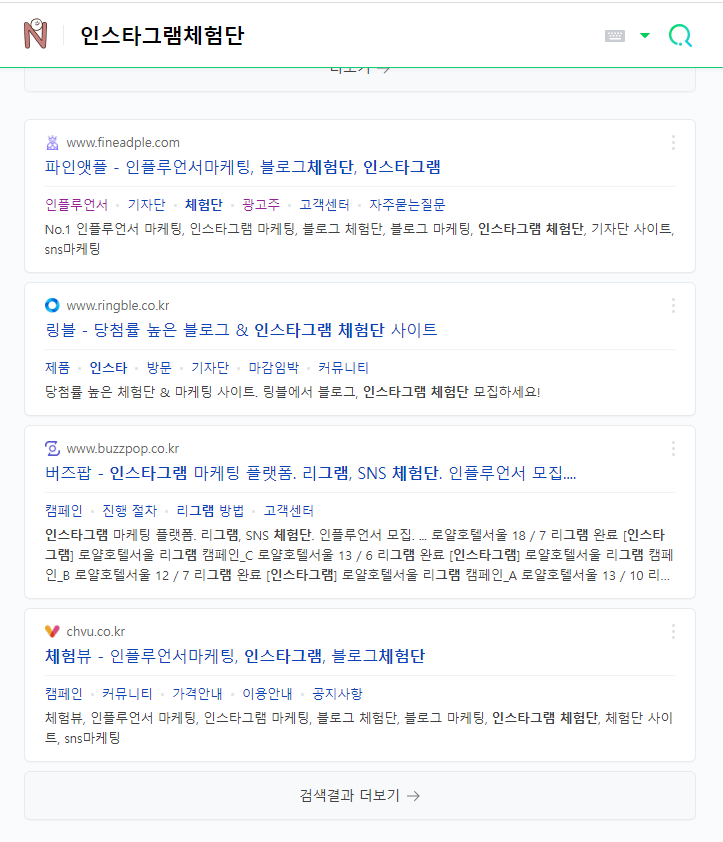Go to the buzzpop 진행 절차 sublink
This screenshot has height=842, width=723.
click(129, 511)
